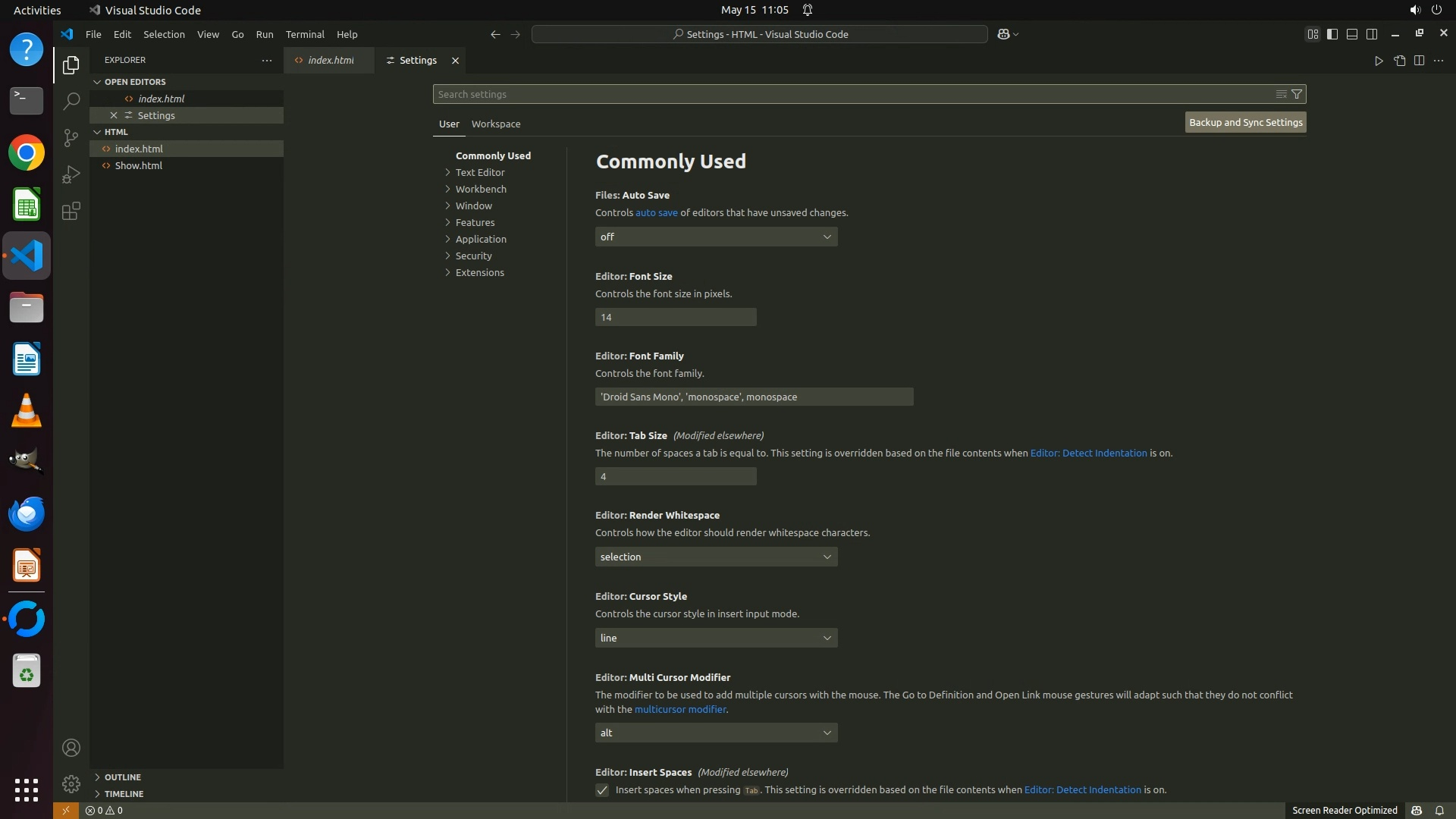This screenshot has height=819, width=1456.
Task: Toggle the Insert Spaces checkbox
Action: tap(602, 790)
